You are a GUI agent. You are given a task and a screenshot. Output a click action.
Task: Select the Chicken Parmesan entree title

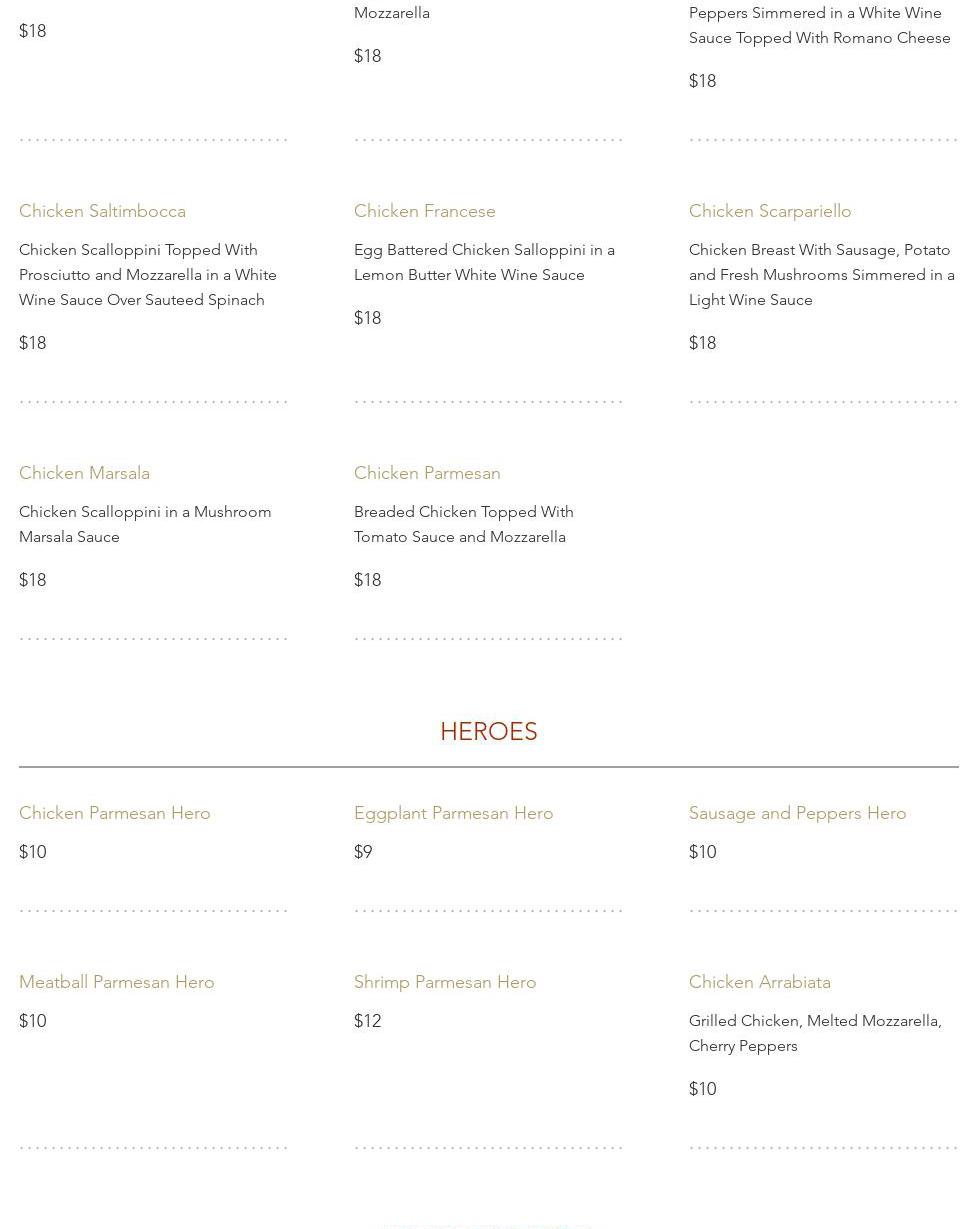[427, 473]
